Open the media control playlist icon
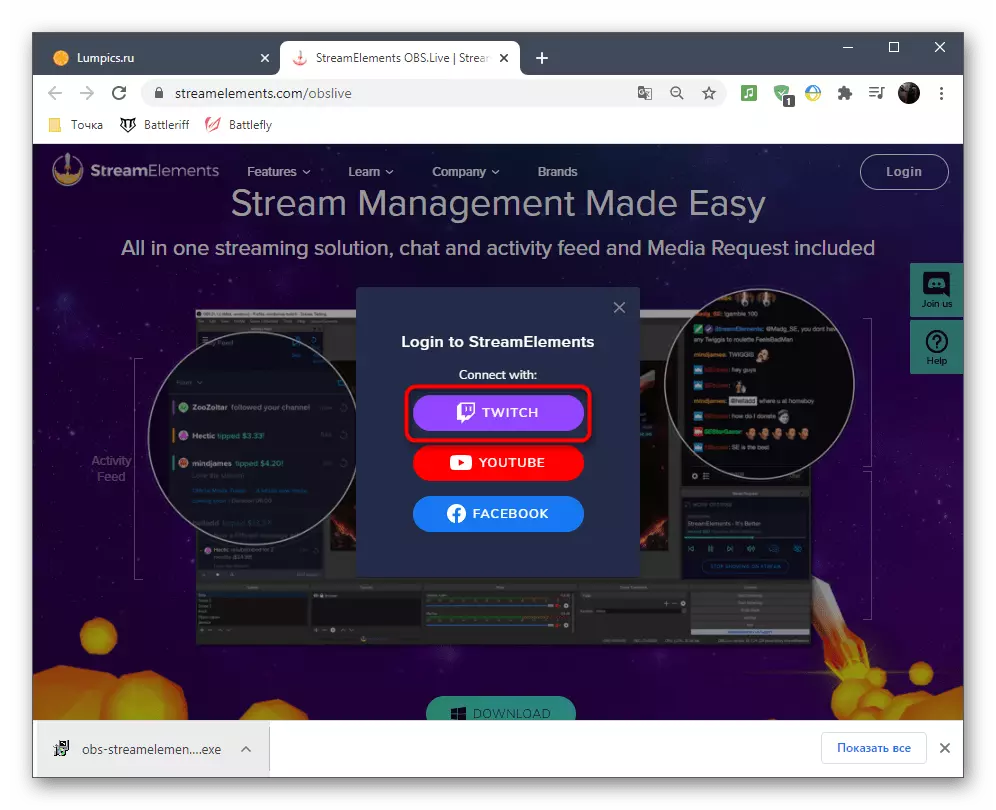Image resolution: width=996 pixels, height=810 pixels. point(877,93)
